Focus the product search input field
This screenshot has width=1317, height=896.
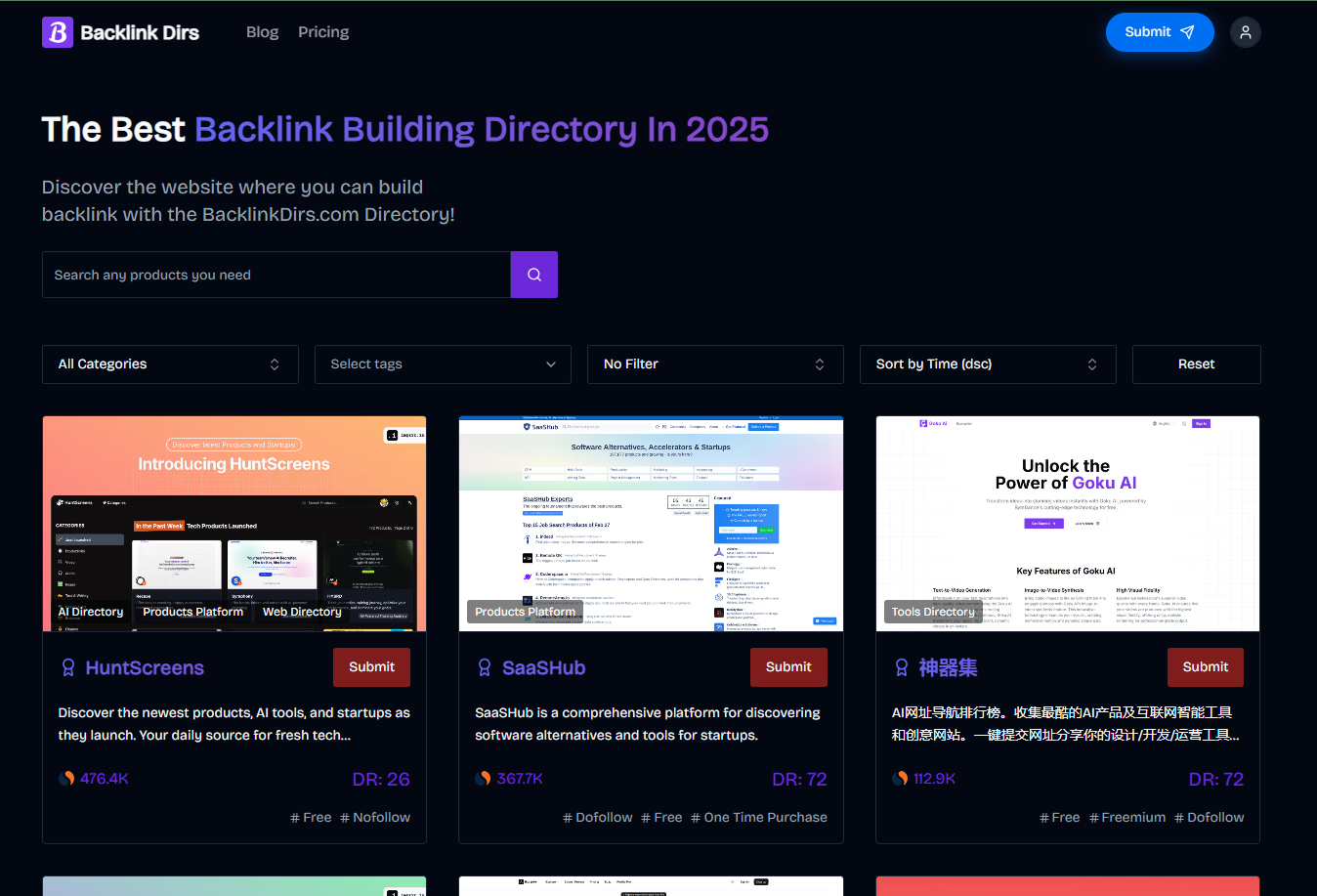(276, 275)
